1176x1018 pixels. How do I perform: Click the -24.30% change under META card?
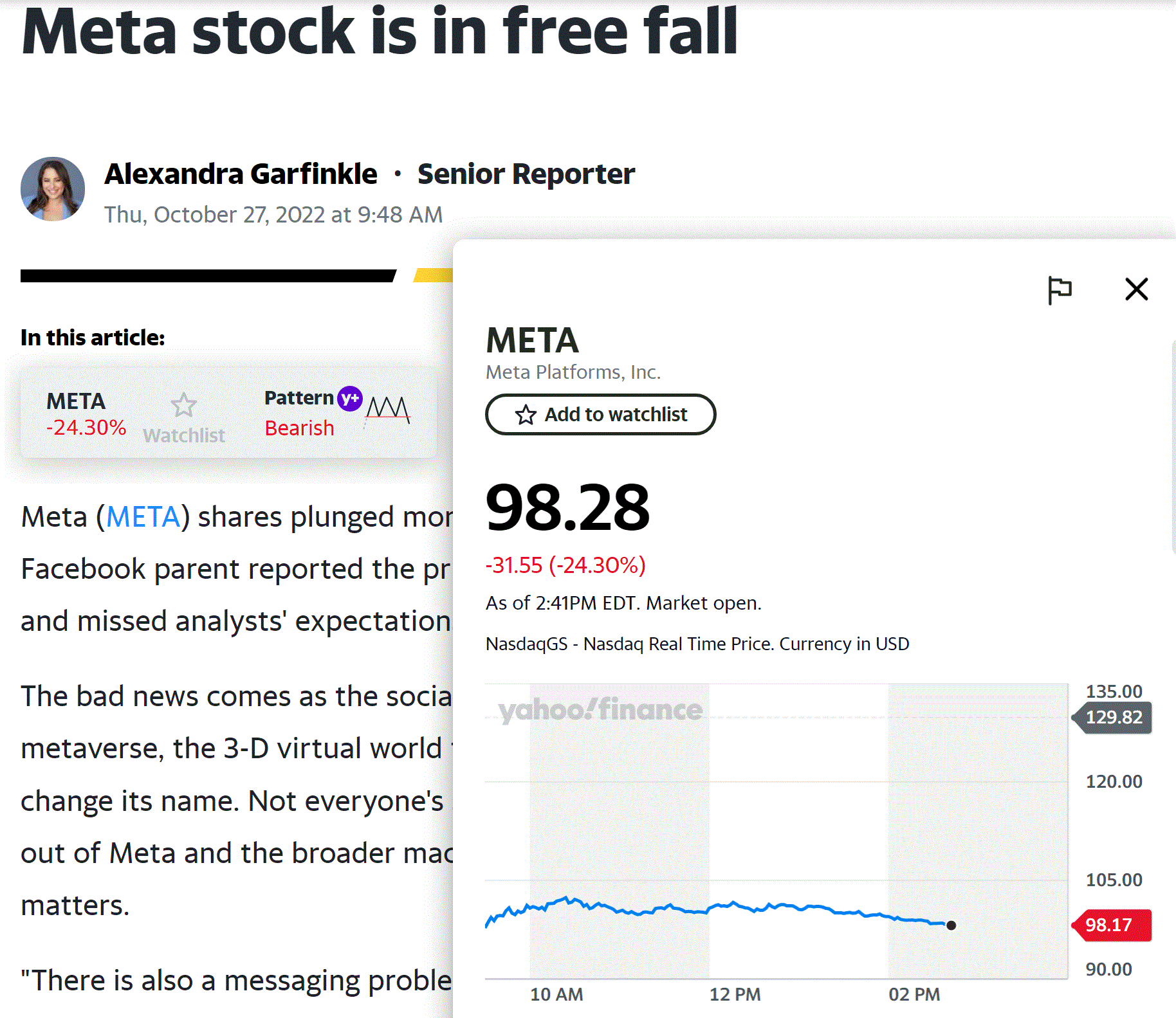pyautogui.click(x=86, y=428)
